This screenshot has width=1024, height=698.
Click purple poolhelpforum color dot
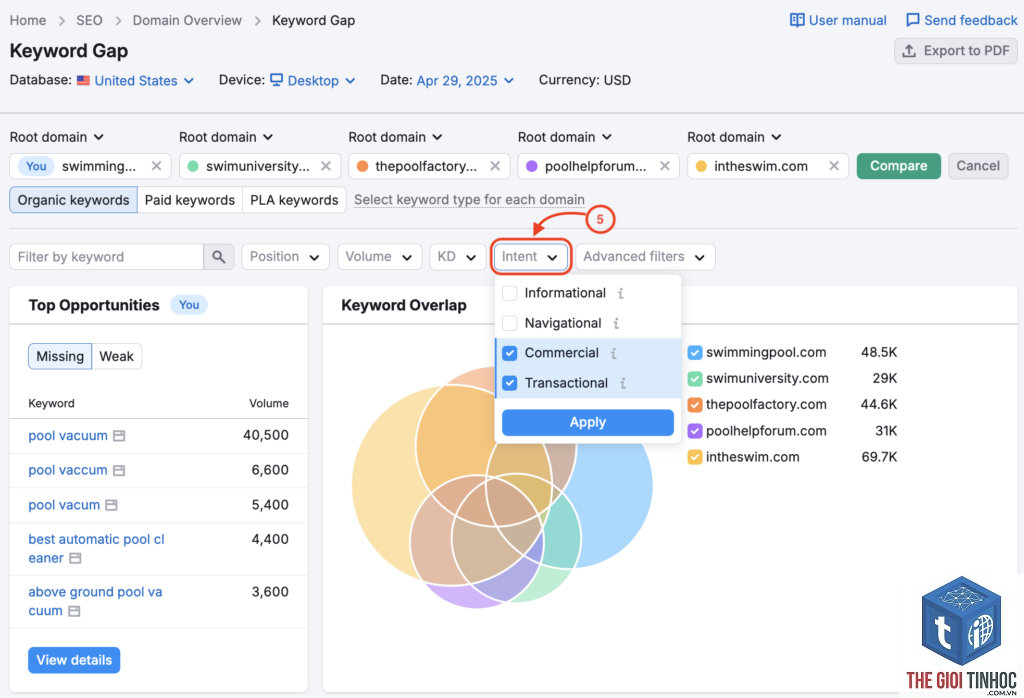pos(532,166)
